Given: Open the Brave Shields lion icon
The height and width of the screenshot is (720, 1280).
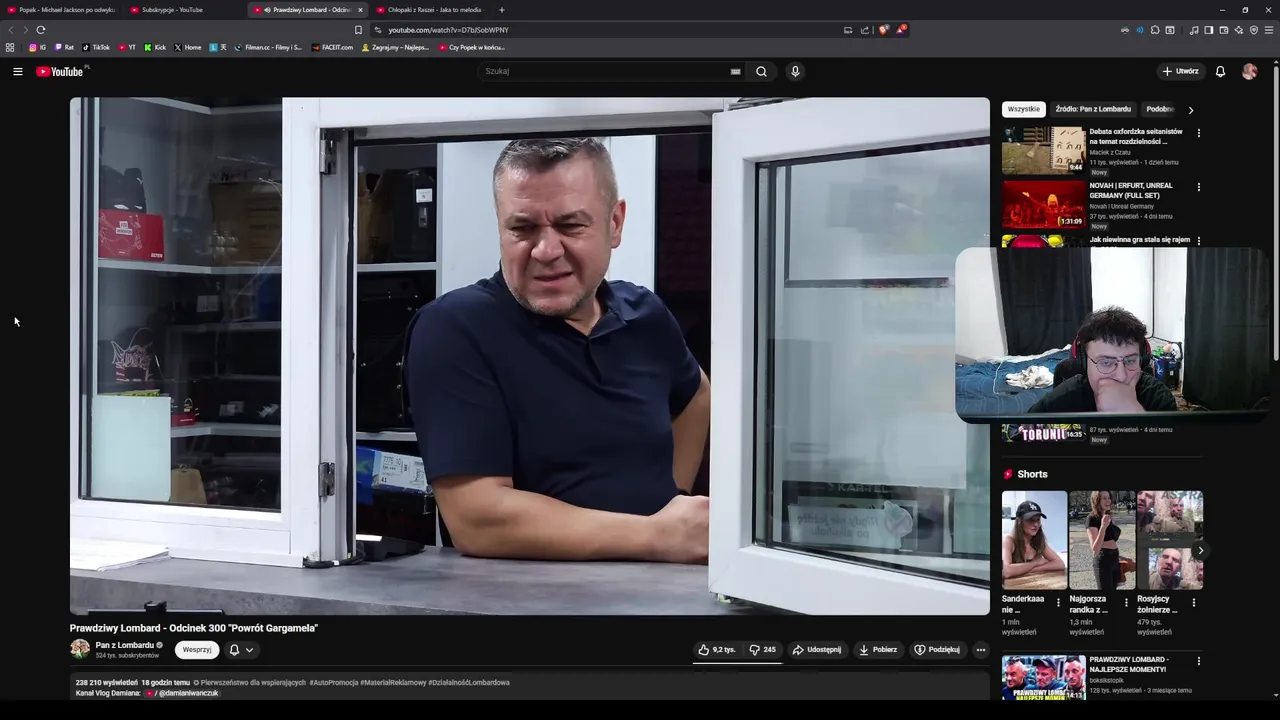Looking at the screenshot, I should click(x=883, y=30).
